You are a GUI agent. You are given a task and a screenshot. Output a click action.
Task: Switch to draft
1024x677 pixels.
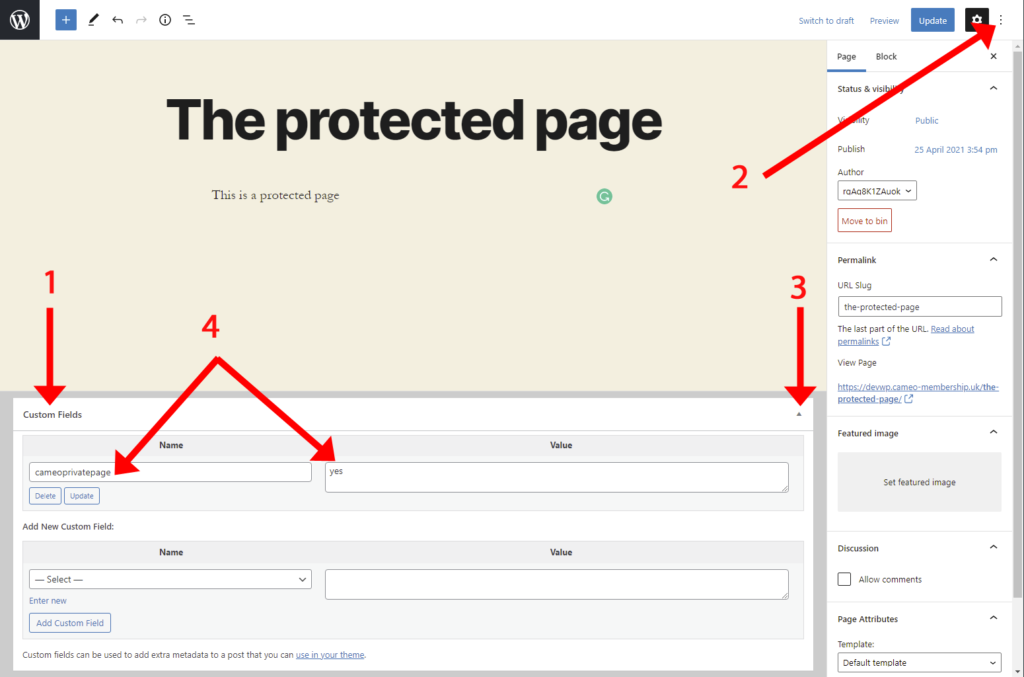[826, 20]
